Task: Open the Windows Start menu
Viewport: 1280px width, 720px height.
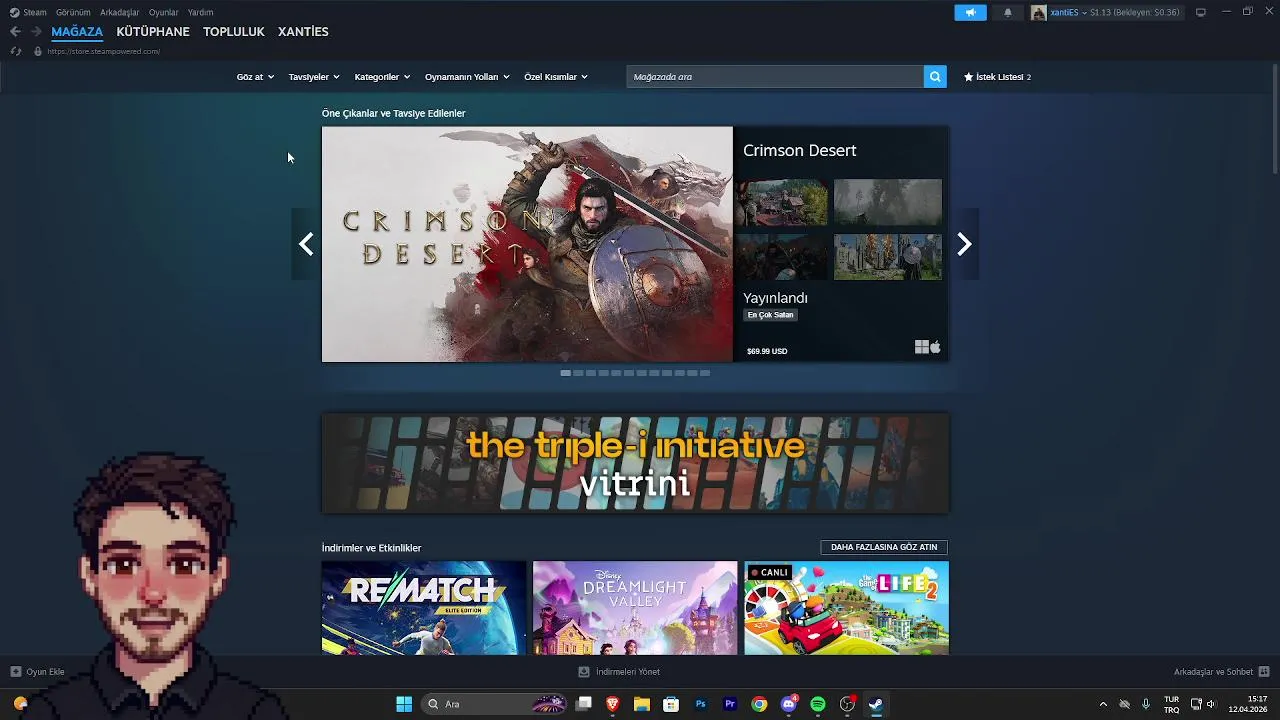Action: click(x=404, y=704)
